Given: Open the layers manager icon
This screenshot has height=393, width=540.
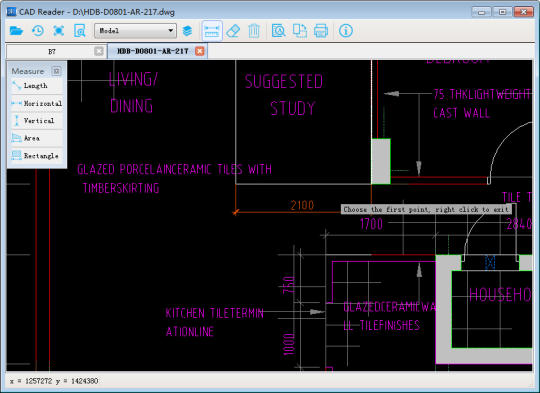Looking at the screenshot, I should pos(188,31).
